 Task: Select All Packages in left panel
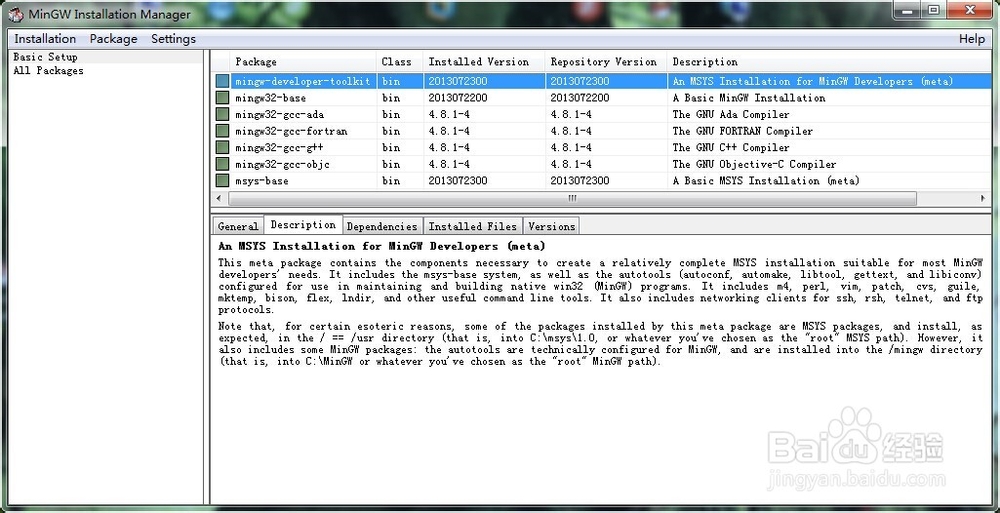[x=48, y=70]
